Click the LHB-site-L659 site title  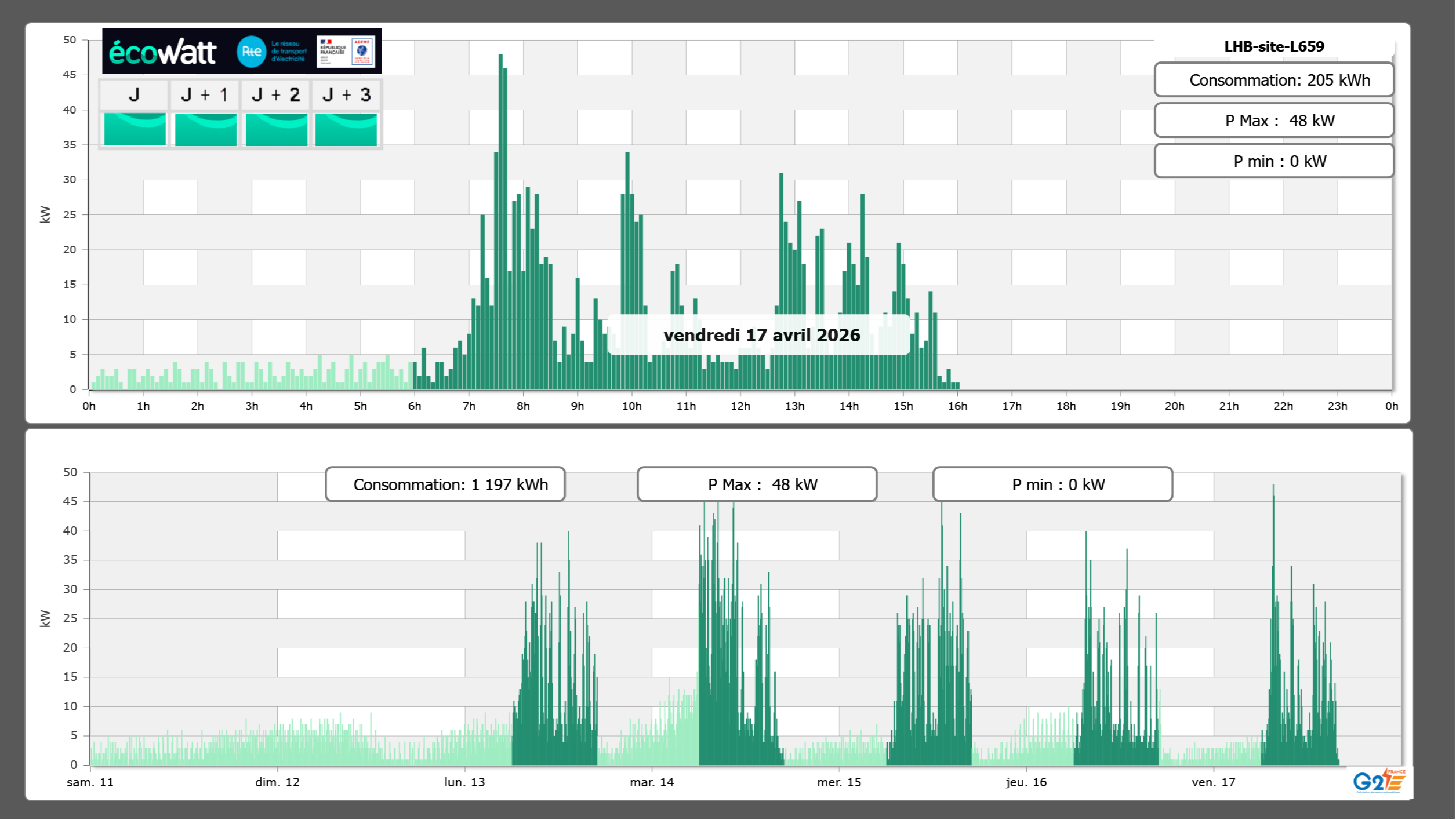coord(1273,46)
